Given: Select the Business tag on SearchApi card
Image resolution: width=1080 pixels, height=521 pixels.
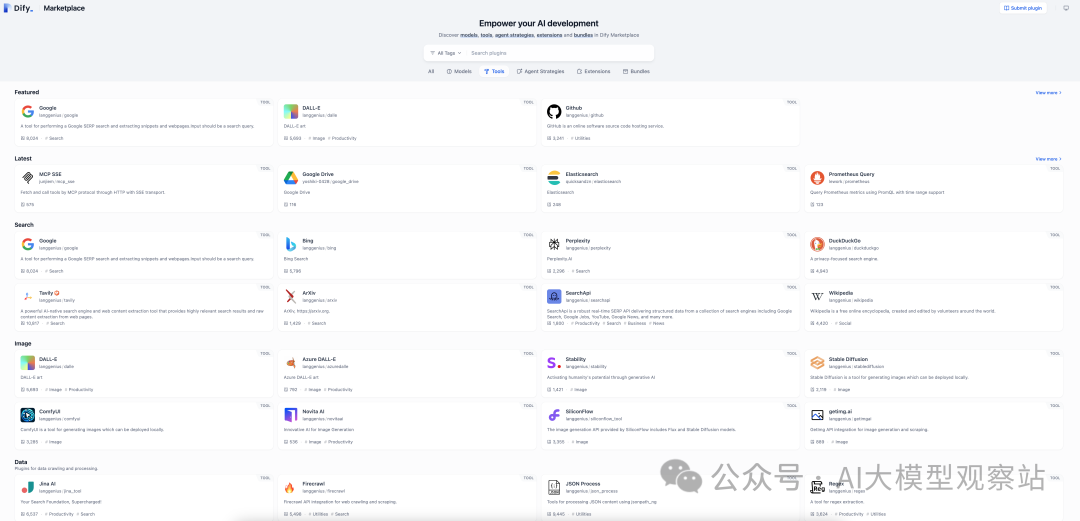Looking at the screenshot, I should pyautogui.click(x=636, y=323).
